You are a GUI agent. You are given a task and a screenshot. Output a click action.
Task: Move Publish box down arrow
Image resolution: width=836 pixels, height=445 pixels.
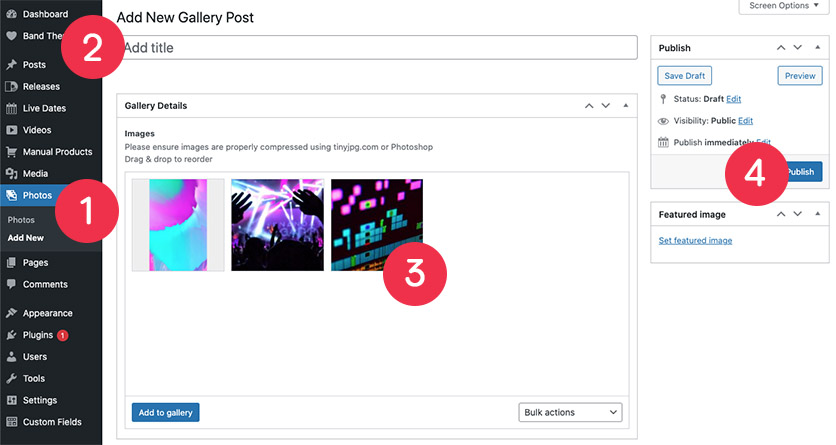pyautogui.click(x=798, y=47)
